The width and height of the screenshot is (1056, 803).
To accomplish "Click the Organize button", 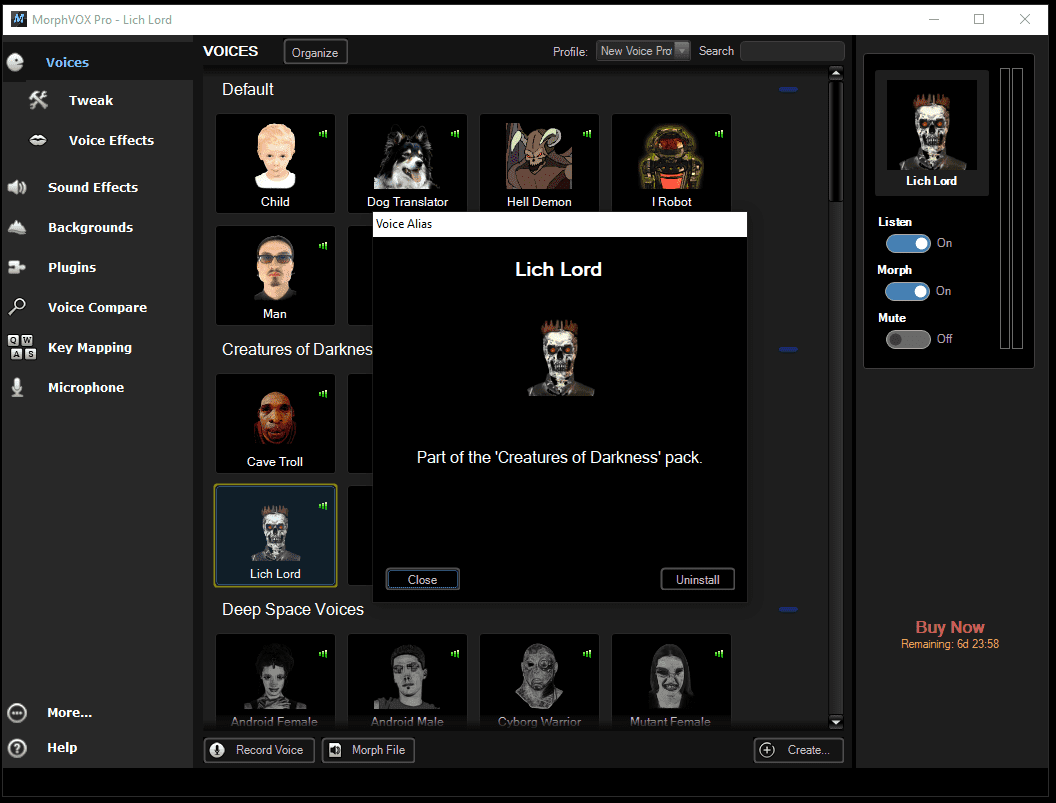I will click(x=315, y=52).
